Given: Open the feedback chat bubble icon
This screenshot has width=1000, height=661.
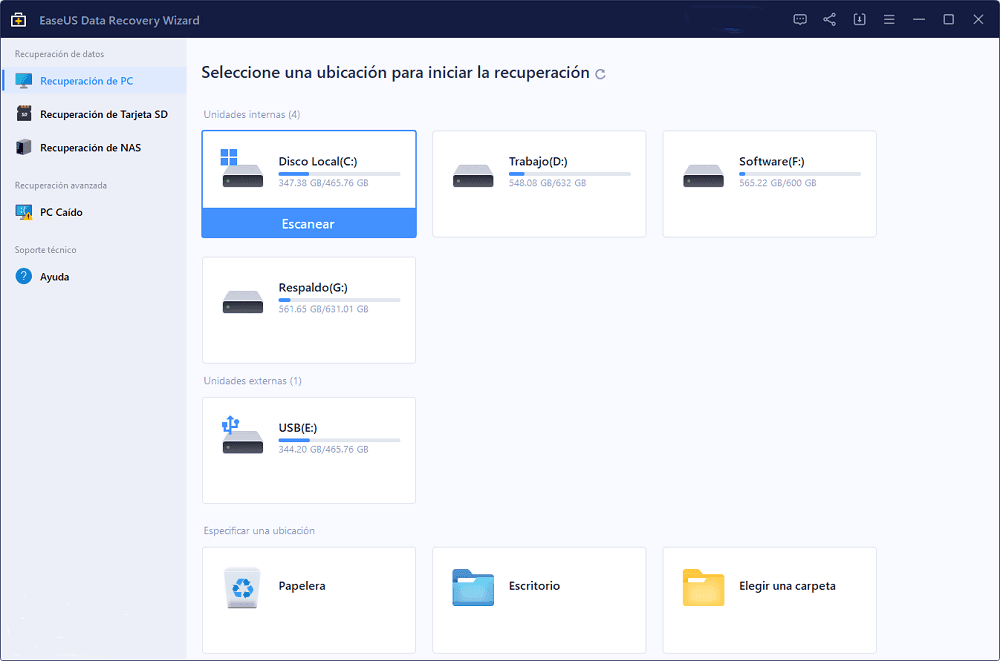Looking at the screenshot, I should (800, 20).
